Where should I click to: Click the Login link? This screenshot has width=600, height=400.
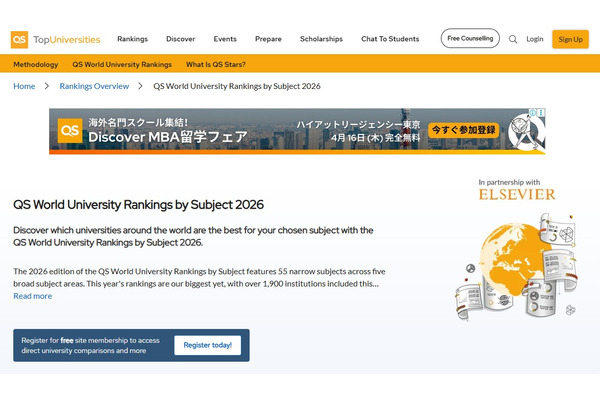click(535, 39)
